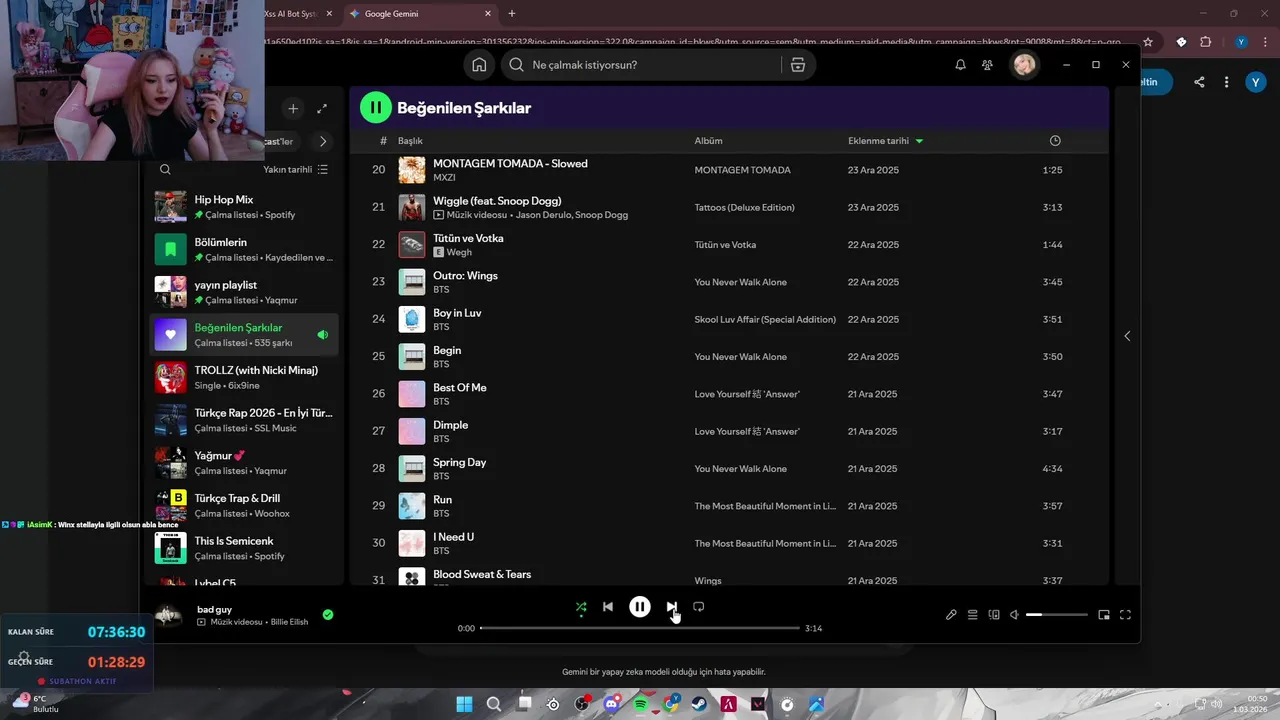Open This Is Semicenk playlist
The image size is (1280, 720).
tap(244, 548)
